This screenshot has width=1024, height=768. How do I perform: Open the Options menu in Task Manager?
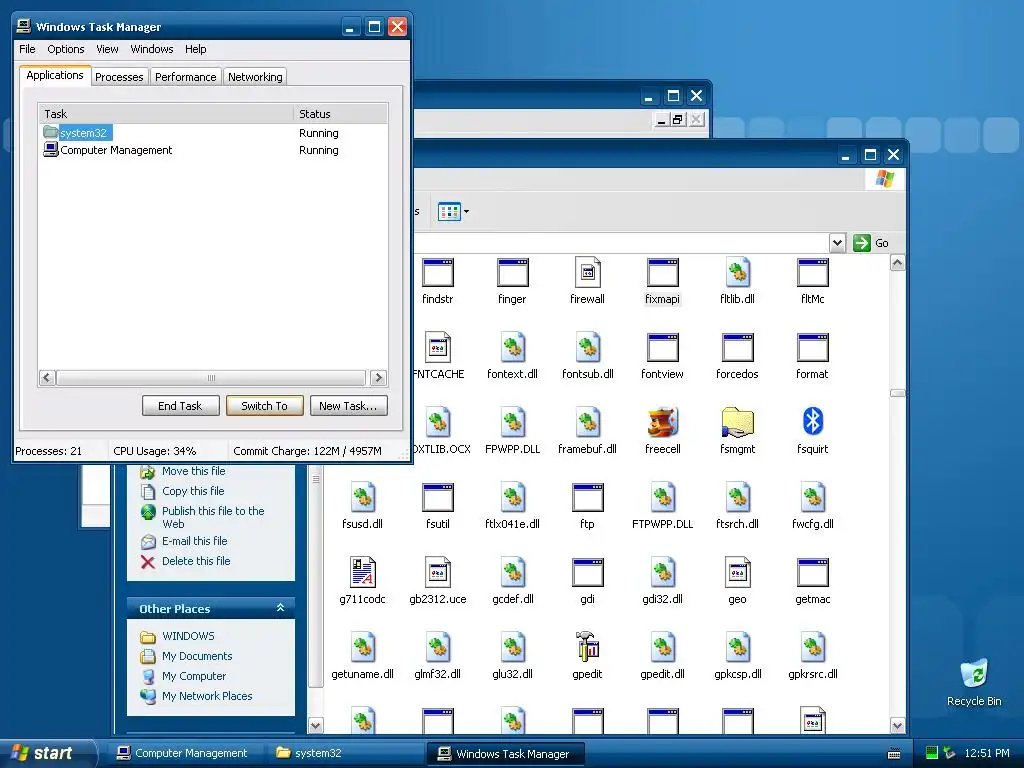tap(65, 49)
